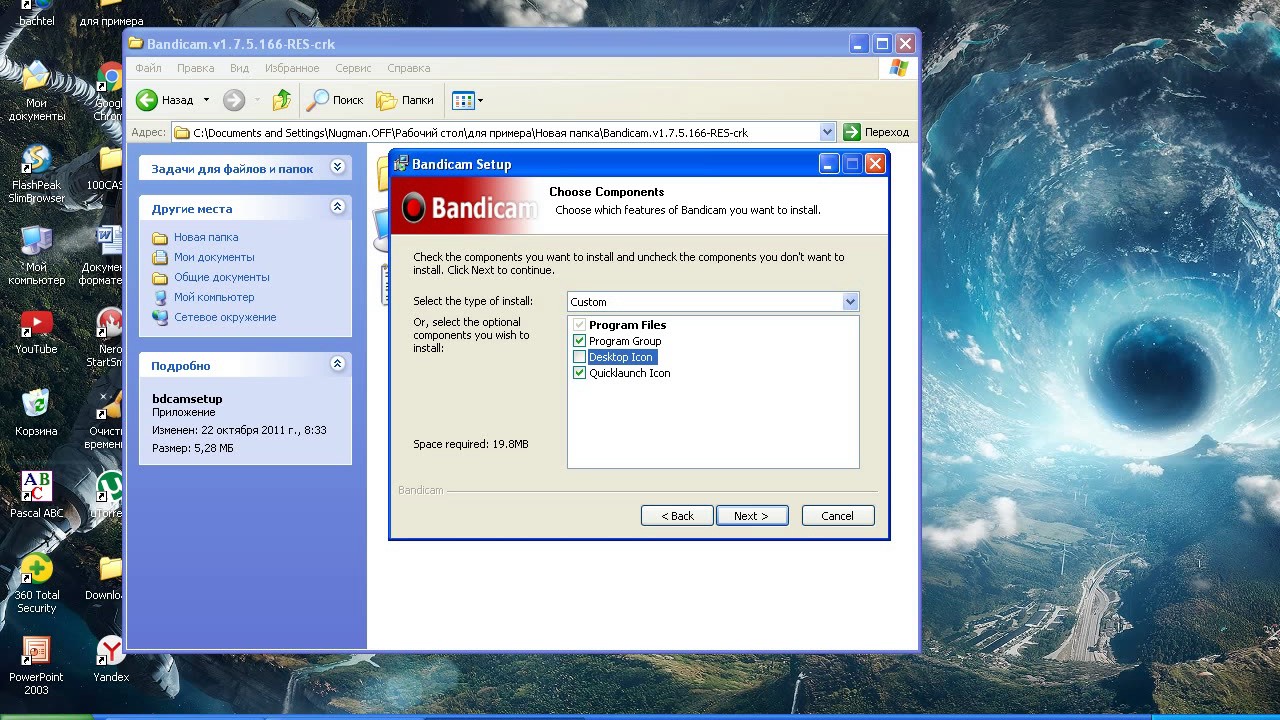1280x720 pixels.
Task: Click the Space required: 19.8MB text
Action: coord(471,444)
